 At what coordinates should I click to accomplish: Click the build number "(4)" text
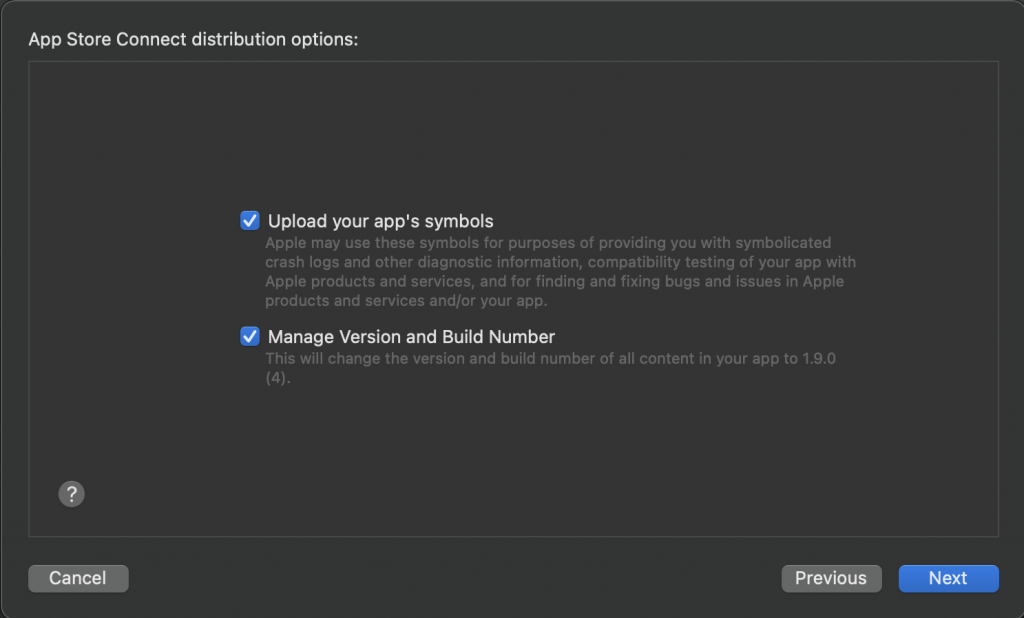click(x=277, y=378)
